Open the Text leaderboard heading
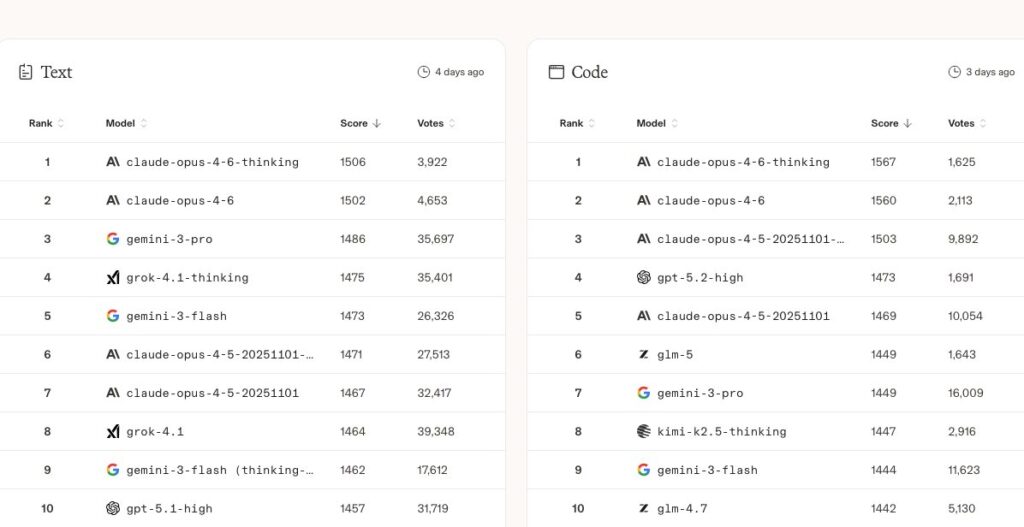Image resolution: width=1024 pixels, height=527 pixels. point(56,72)
